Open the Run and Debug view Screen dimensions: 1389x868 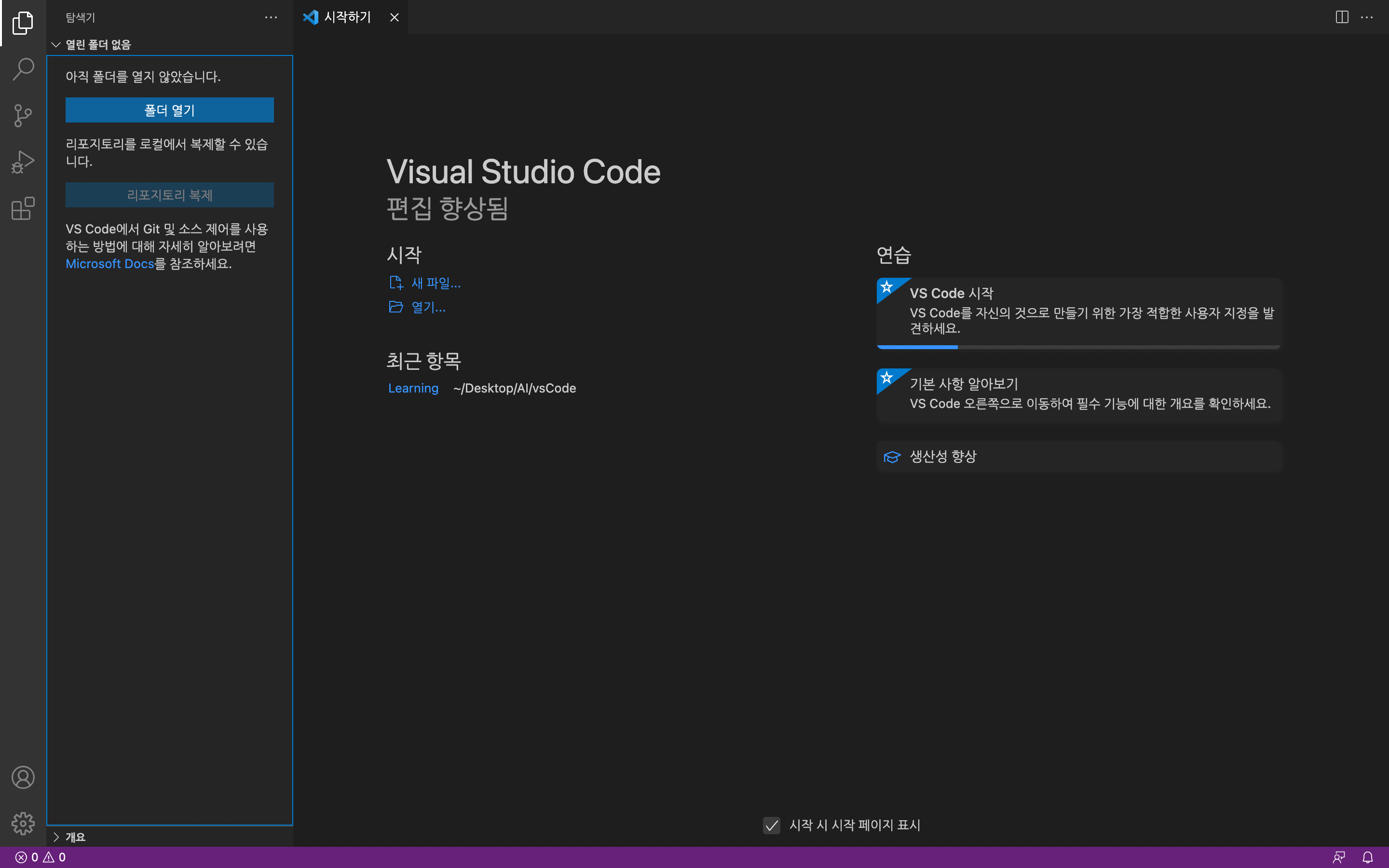click(x=23, y=162)
